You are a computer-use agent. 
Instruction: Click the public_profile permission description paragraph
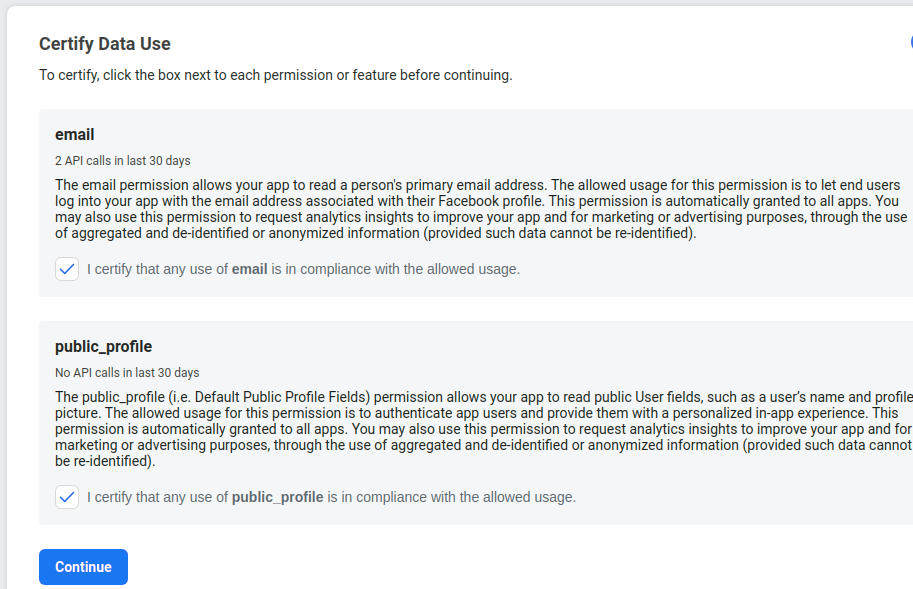(x=484, y=429)
